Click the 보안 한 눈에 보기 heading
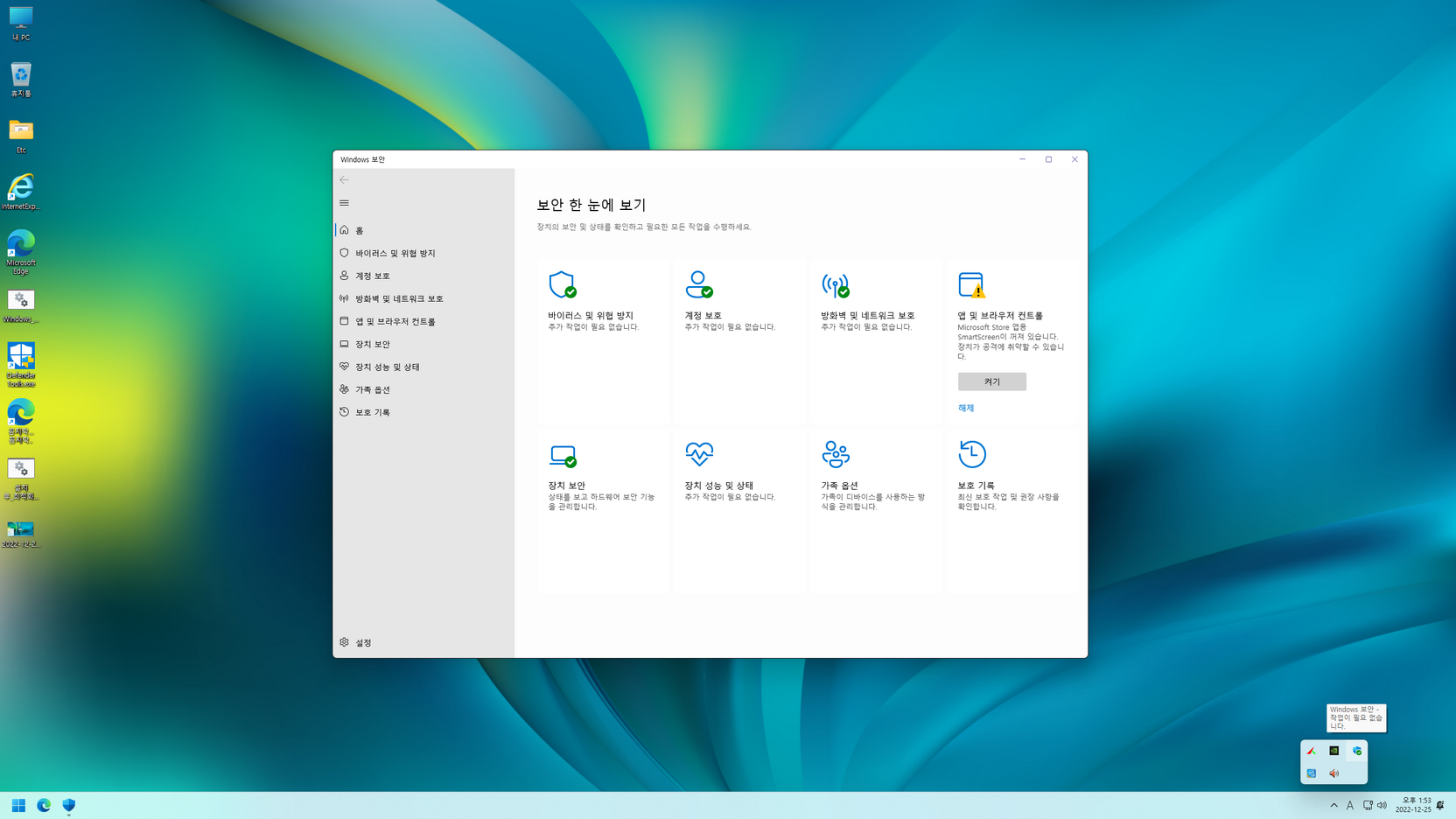Image resolution: width=1456 pixels, height=819 pixels. [591, 205]
